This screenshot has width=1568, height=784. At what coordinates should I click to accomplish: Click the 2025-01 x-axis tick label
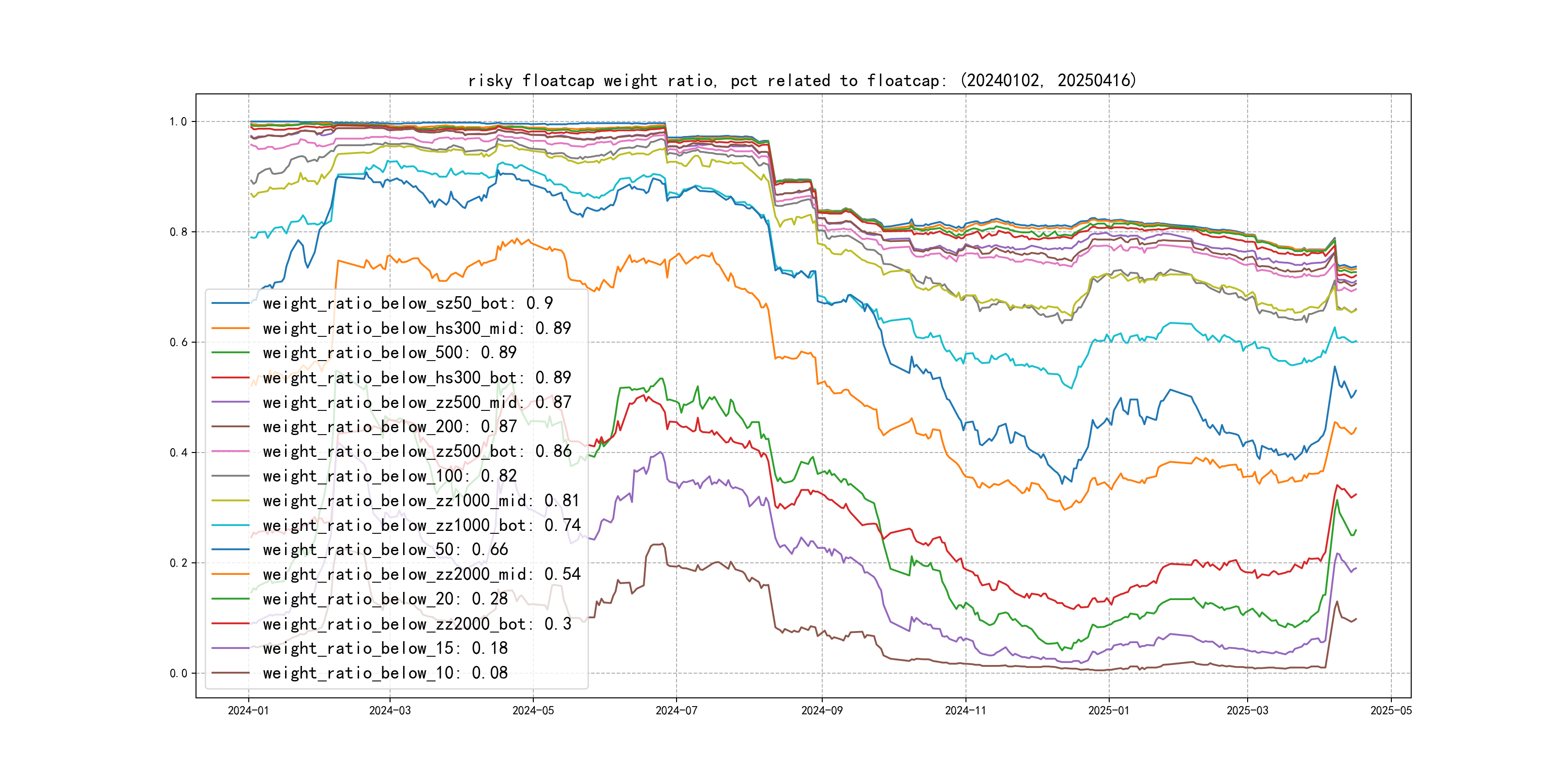click(1108, 710)
